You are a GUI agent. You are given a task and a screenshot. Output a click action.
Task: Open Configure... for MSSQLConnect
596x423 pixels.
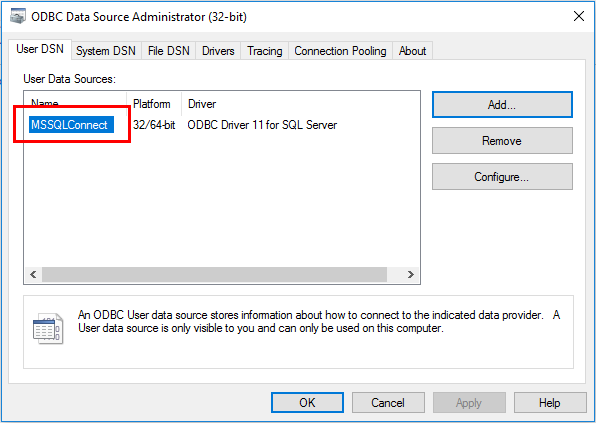[502, 177]
